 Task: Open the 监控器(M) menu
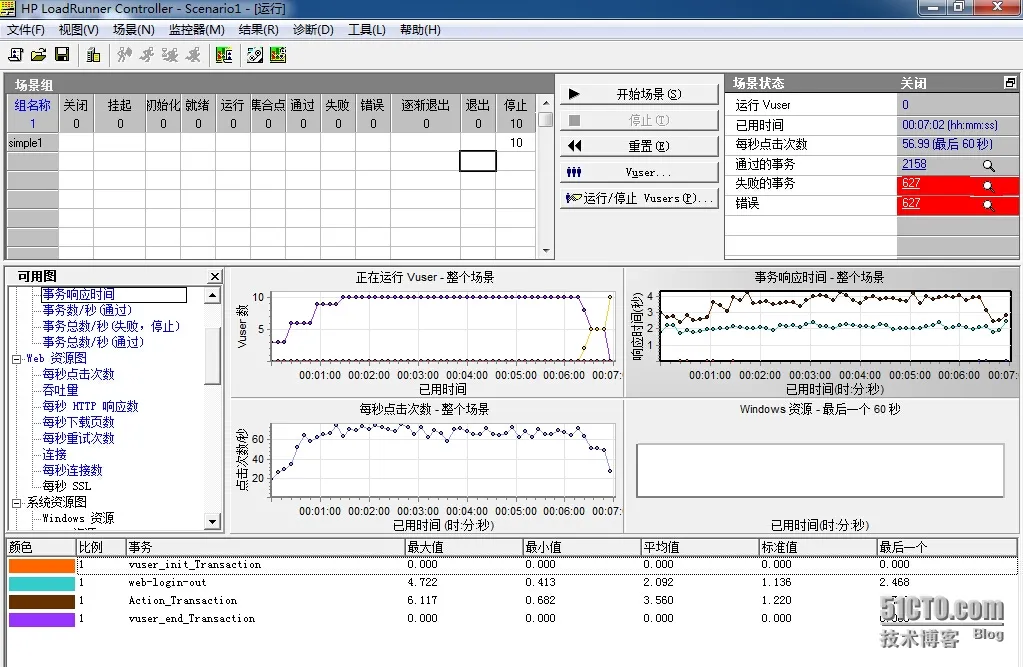(x=196, y=30)
